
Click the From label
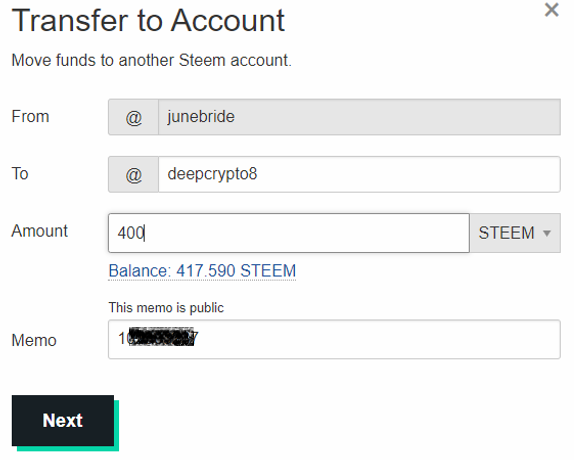30,116
